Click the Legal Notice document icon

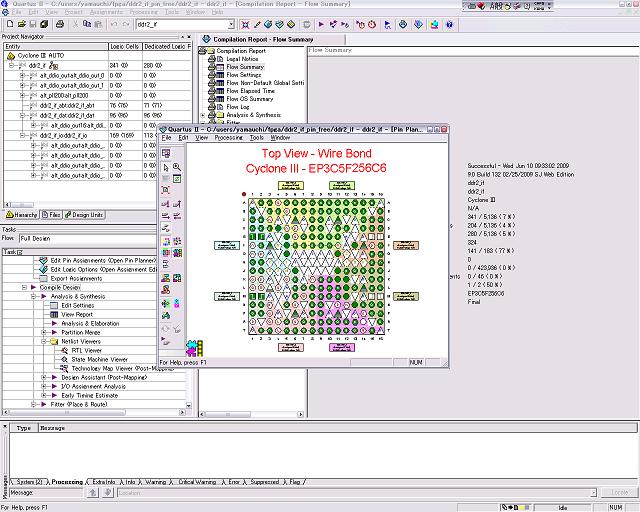coord(220,59)
